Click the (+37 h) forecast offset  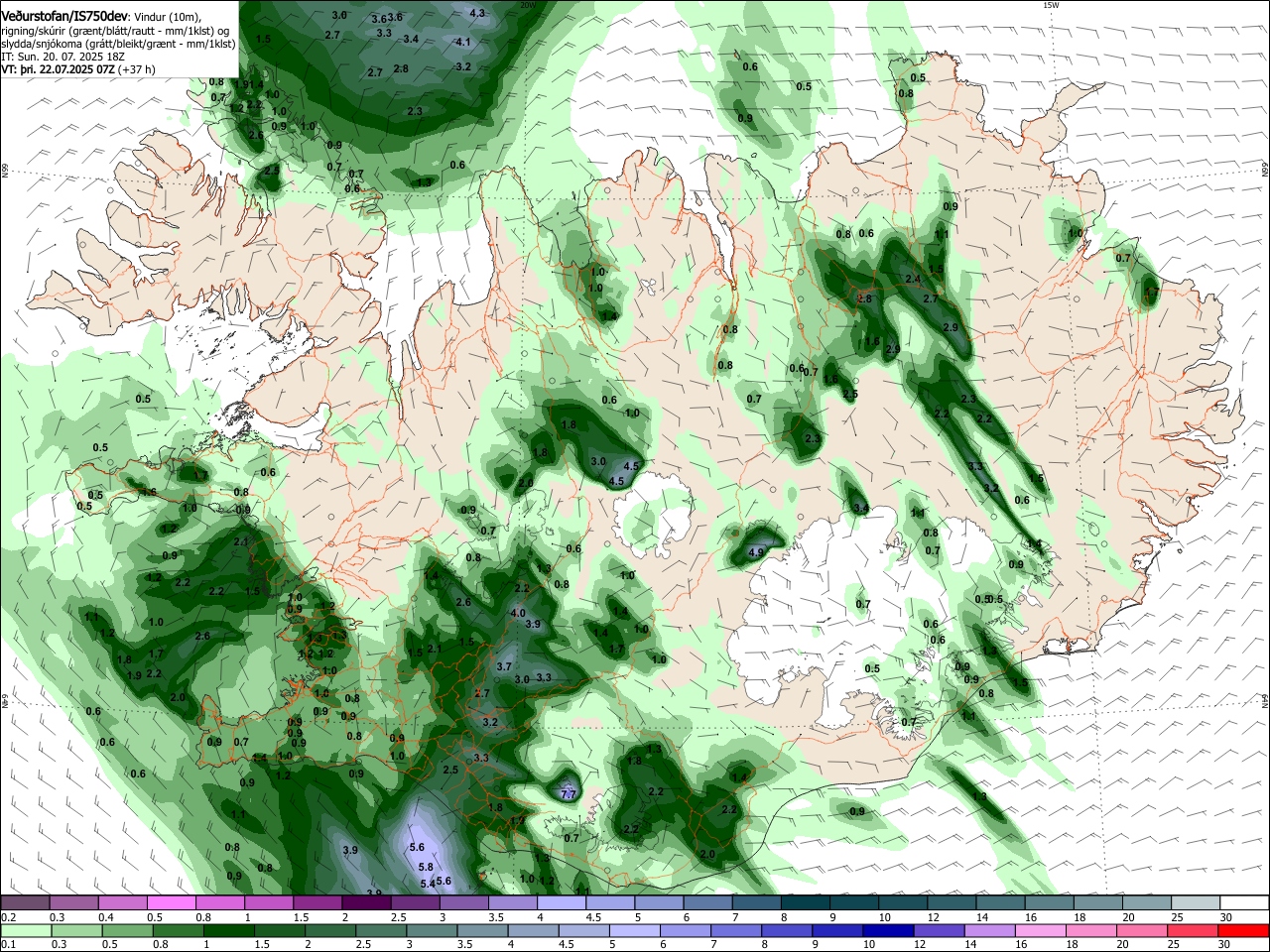coord(136,69)
